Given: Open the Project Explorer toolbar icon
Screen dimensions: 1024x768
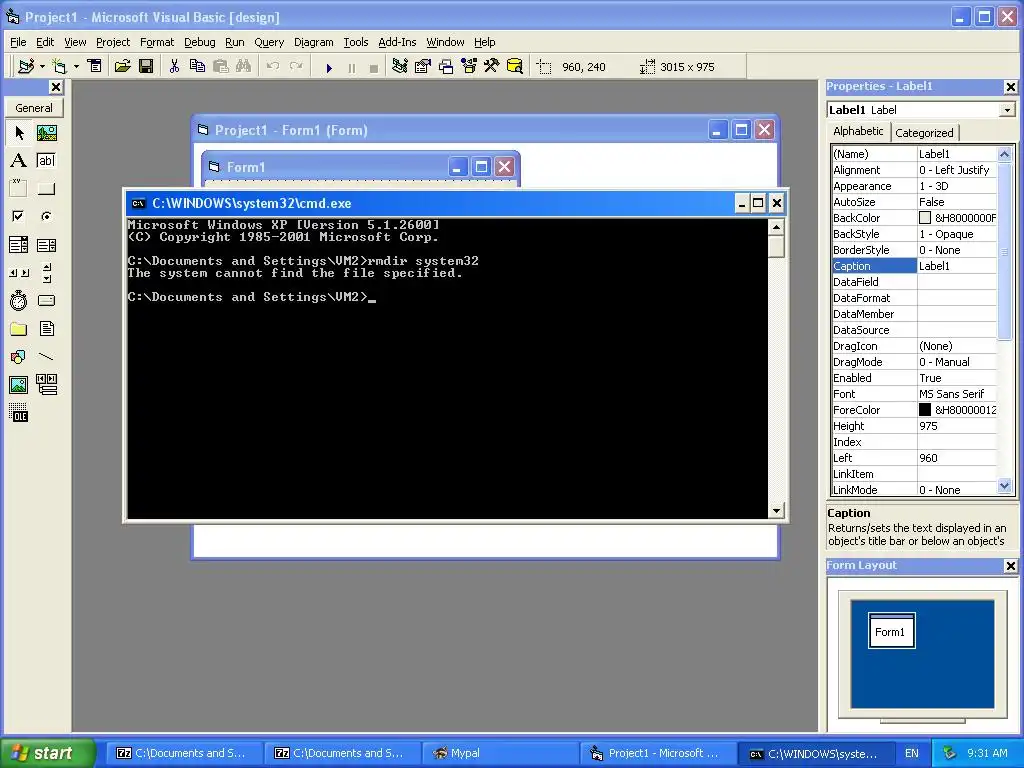Looking at the screenshot, I should coord(400,66).
